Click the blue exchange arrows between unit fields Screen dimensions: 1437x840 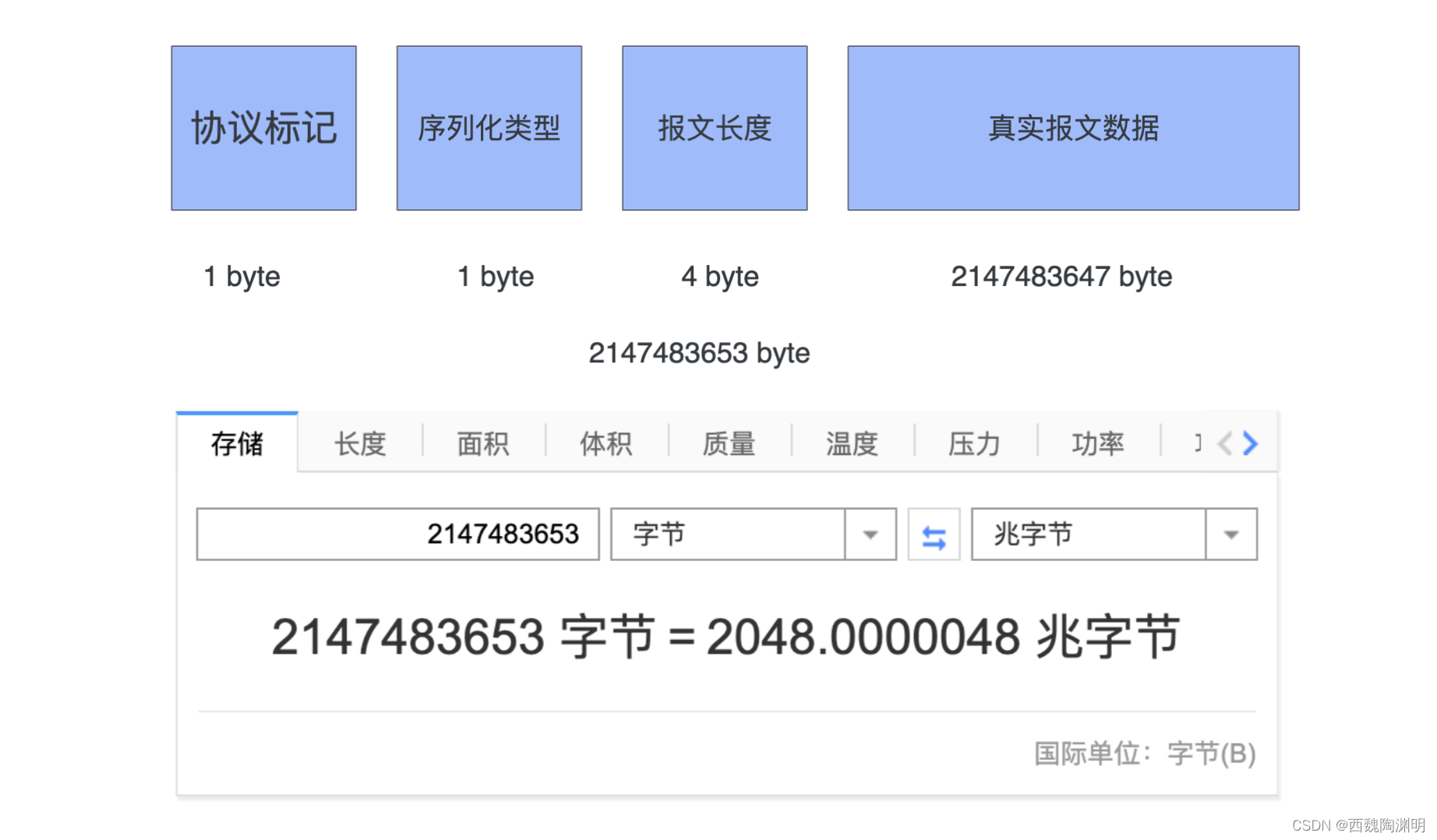click(x=933, y=535)
